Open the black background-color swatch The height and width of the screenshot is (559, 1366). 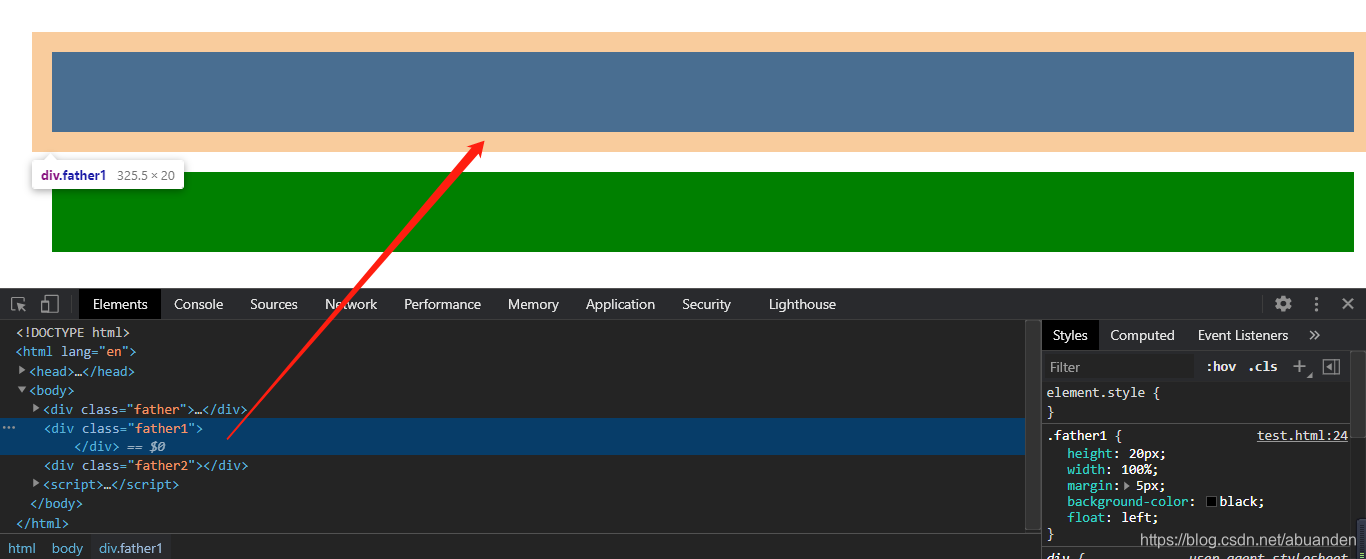(x=1211, y=502)
